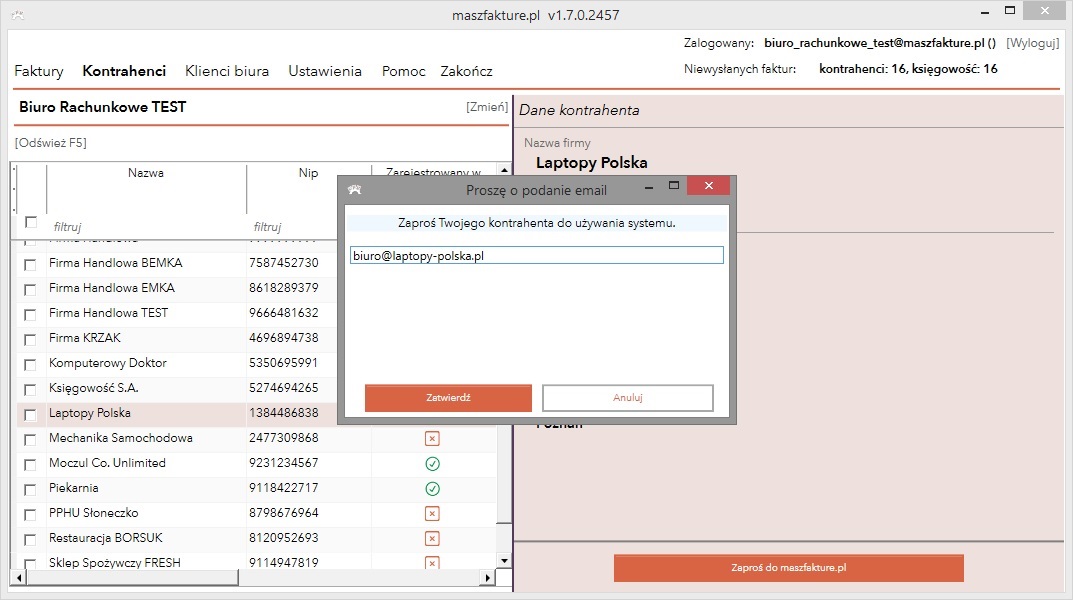Check the Firma Handlowa EMKA row checkbox

[x=30, y=289]
